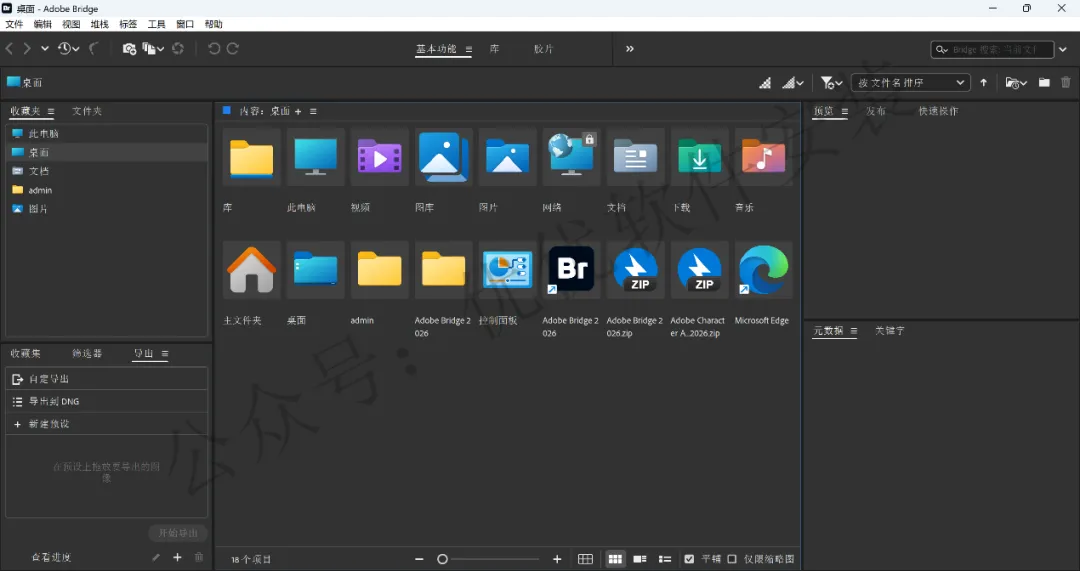Open the 编辑 menu
The image size is (1080, 571).
(x=43, y=24)
